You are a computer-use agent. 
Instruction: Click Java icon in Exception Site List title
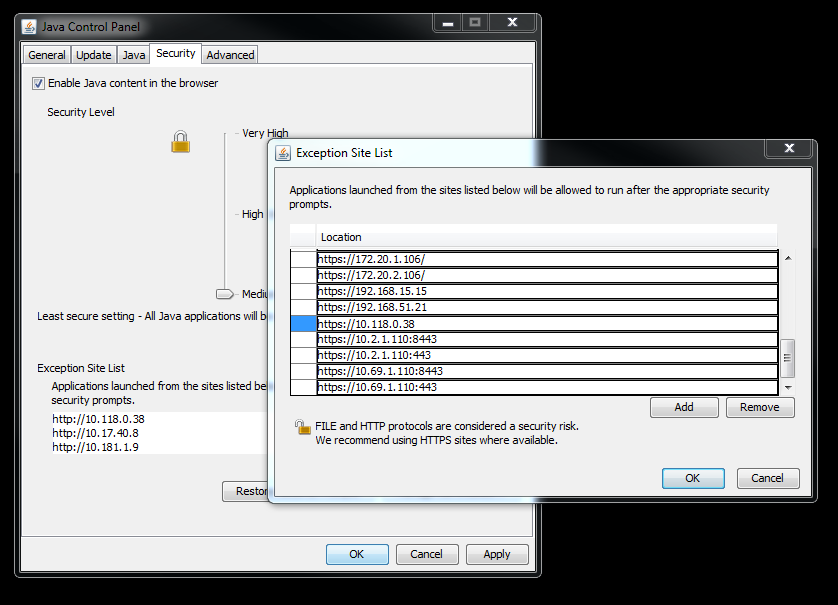click(283, 153)
